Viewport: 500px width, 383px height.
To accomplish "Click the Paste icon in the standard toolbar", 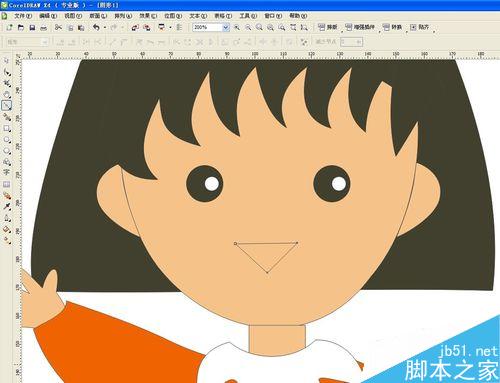I will [x=81, y=28].
